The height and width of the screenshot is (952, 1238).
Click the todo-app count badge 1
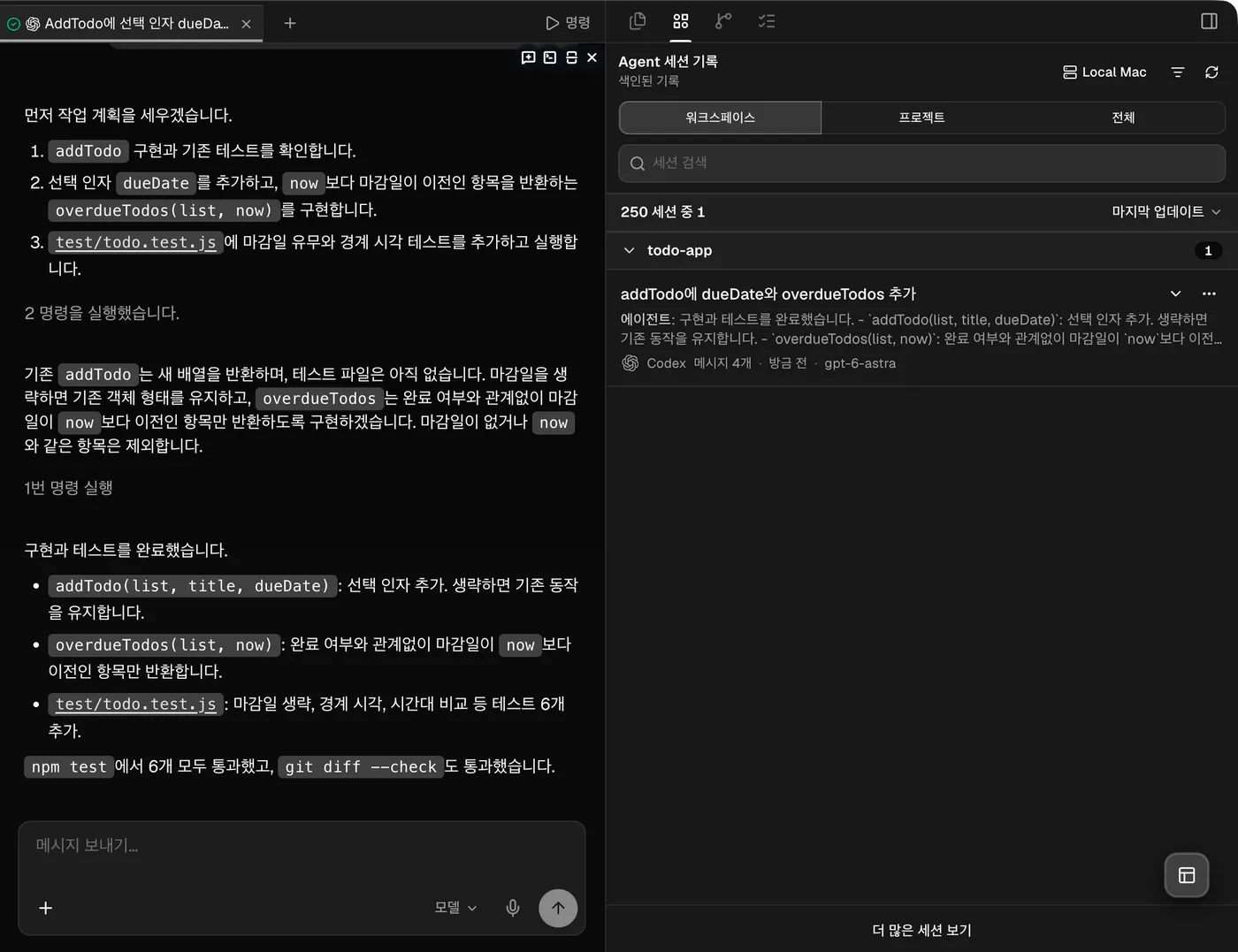[x=1208, y=251]
